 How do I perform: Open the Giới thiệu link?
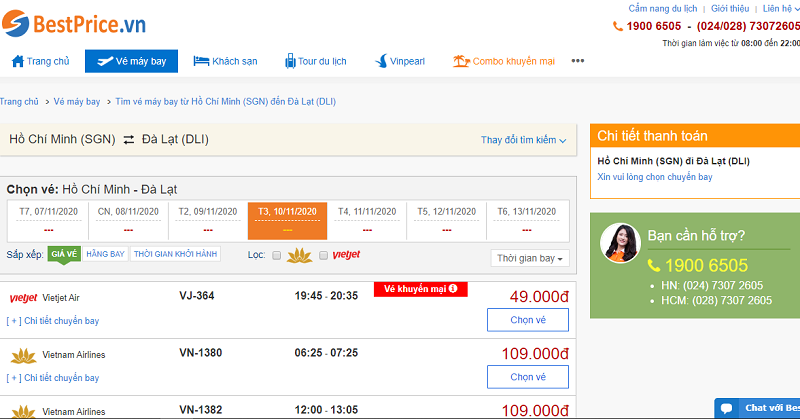[730, 9]
